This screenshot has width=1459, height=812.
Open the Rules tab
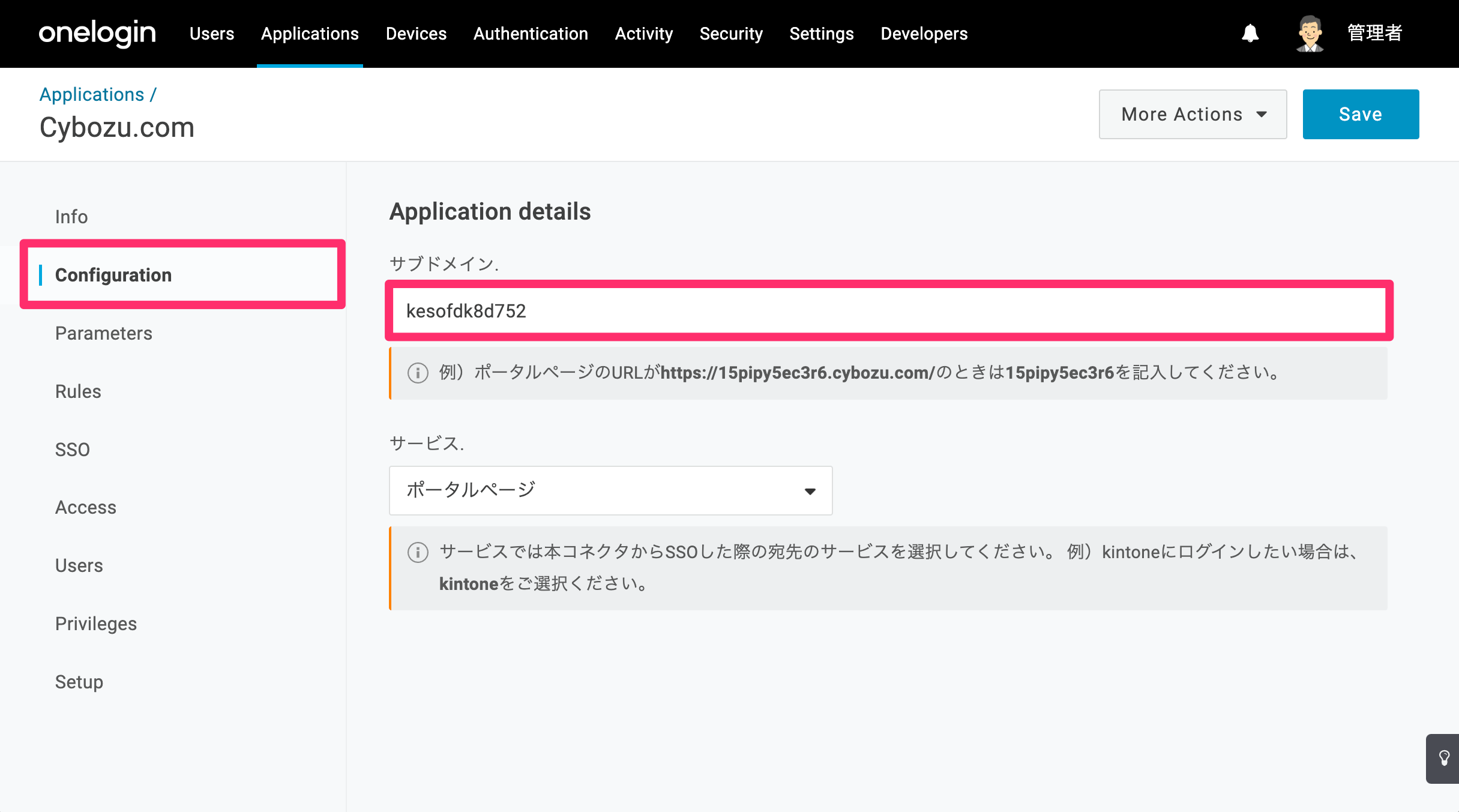(78, 391)
